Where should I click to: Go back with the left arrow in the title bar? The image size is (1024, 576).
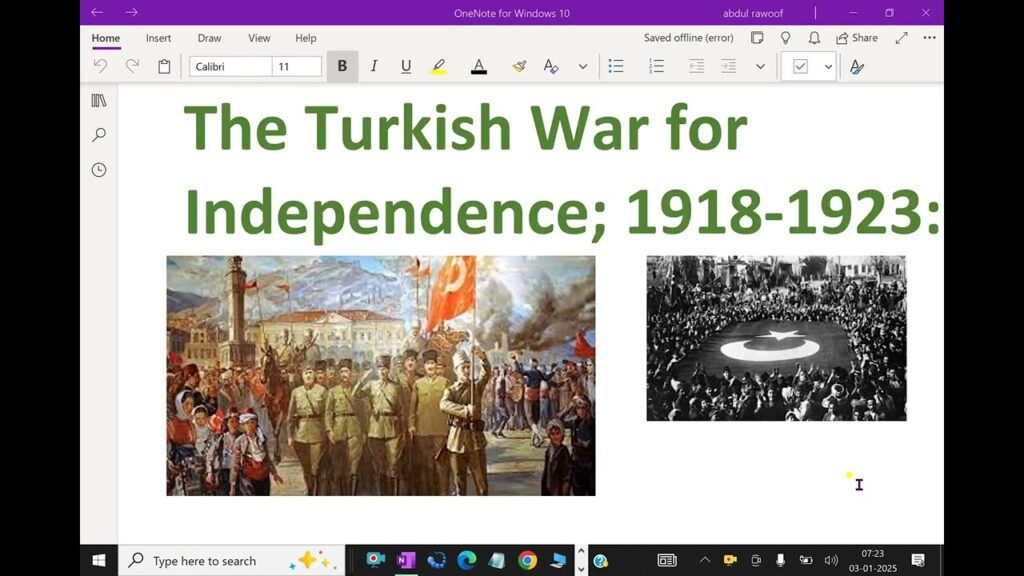(x=97, y=12)
